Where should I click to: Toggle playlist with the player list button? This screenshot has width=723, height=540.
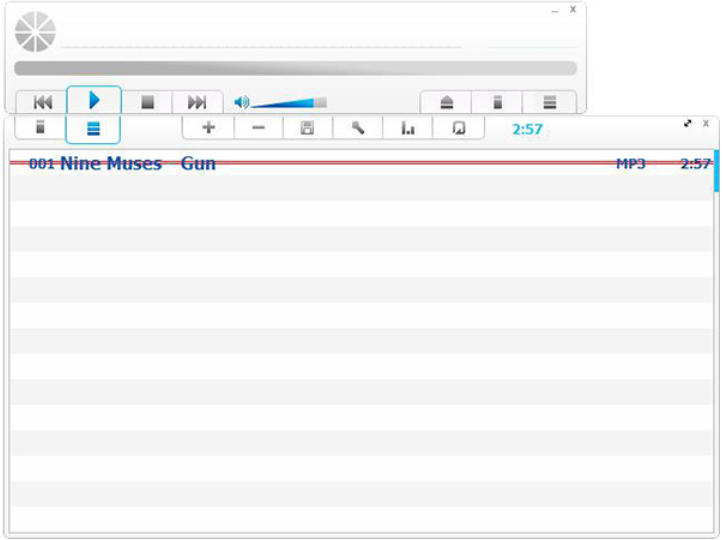click(549, 103)
